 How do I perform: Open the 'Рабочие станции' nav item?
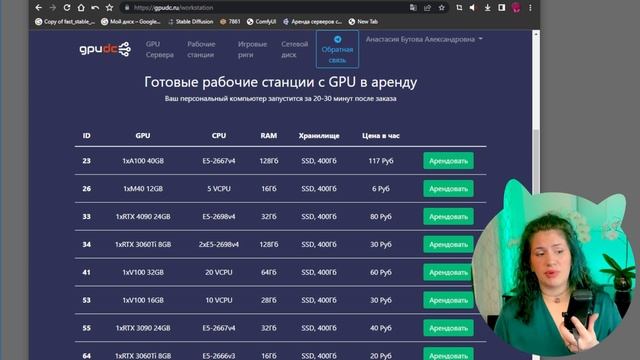pos(201,49)
